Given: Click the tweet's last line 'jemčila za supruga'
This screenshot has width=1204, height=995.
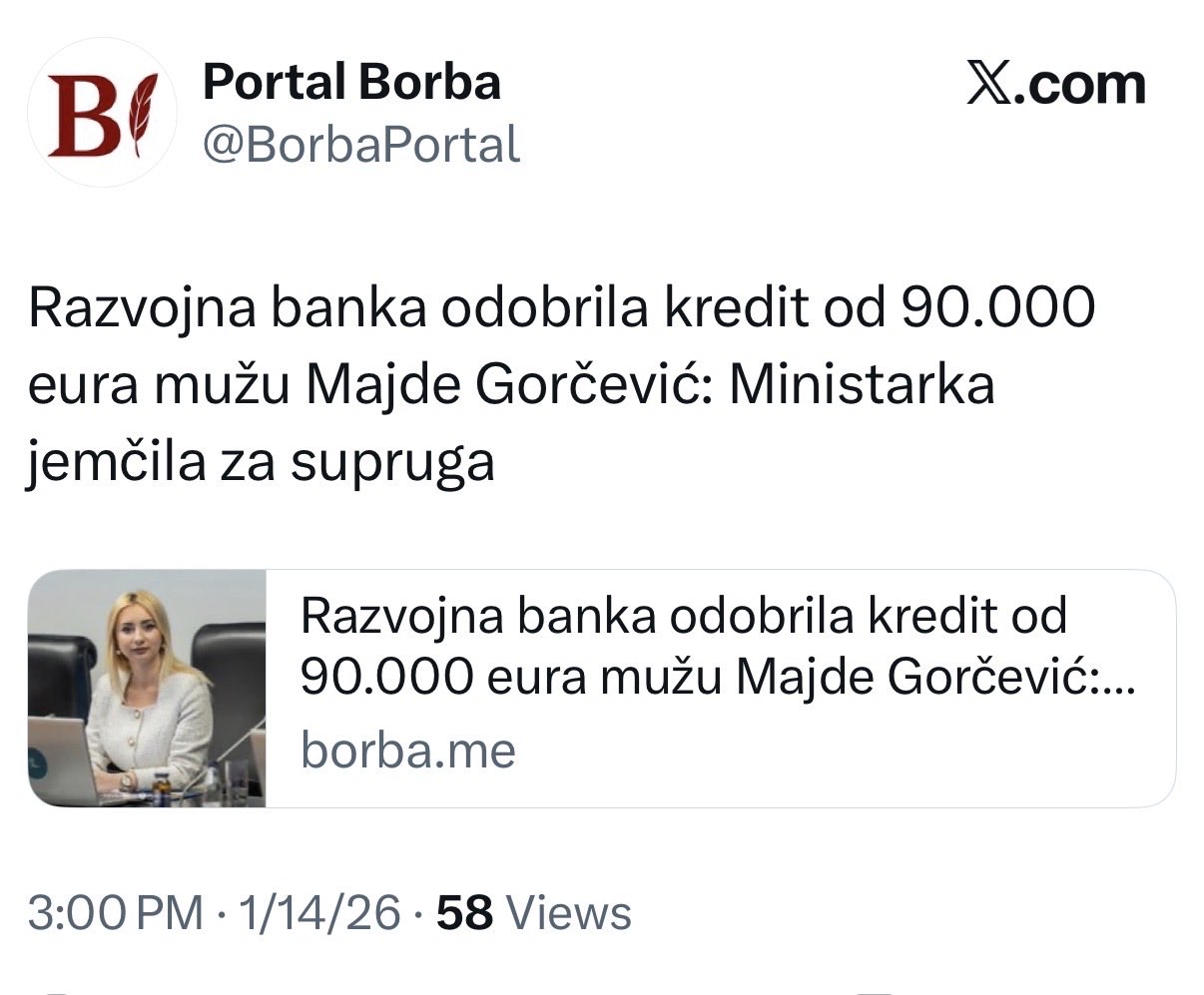Looking at the screenshot, I should tap(261, 463).
